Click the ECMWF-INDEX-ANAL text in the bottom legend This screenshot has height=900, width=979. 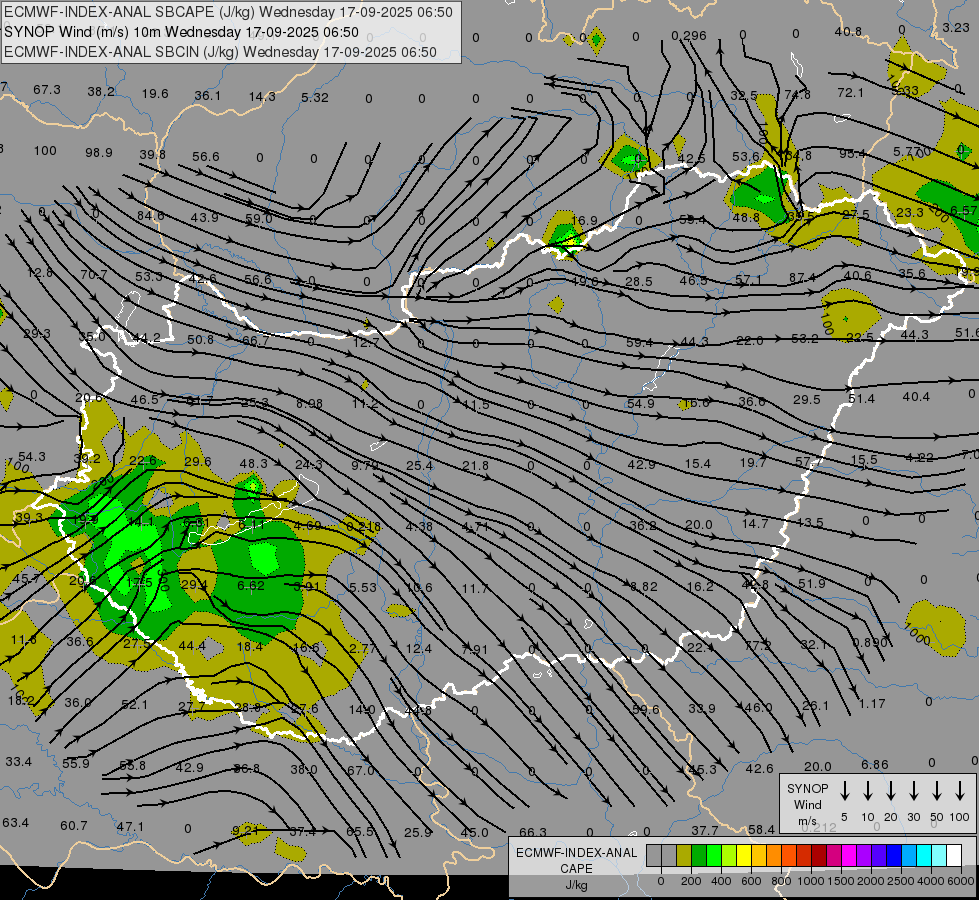click(576, 853)
